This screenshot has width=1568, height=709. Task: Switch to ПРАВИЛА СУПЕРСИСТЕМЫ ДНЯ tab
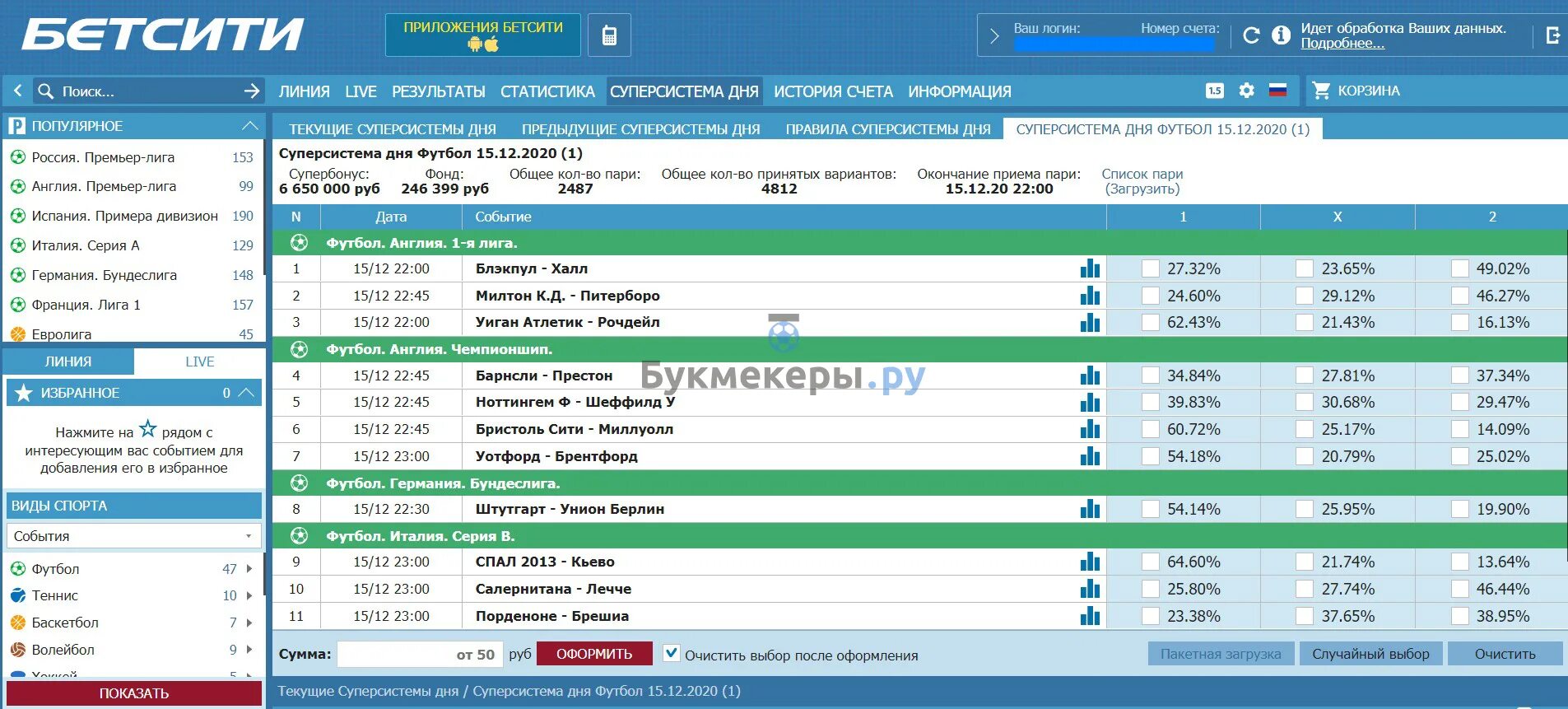click(888, 129)
